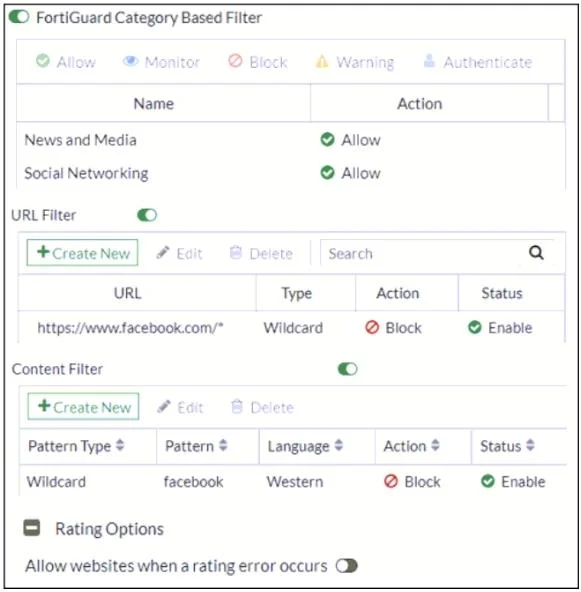
Task: Click Enable status icon in URL Filter row
Action: click(475, 327)
